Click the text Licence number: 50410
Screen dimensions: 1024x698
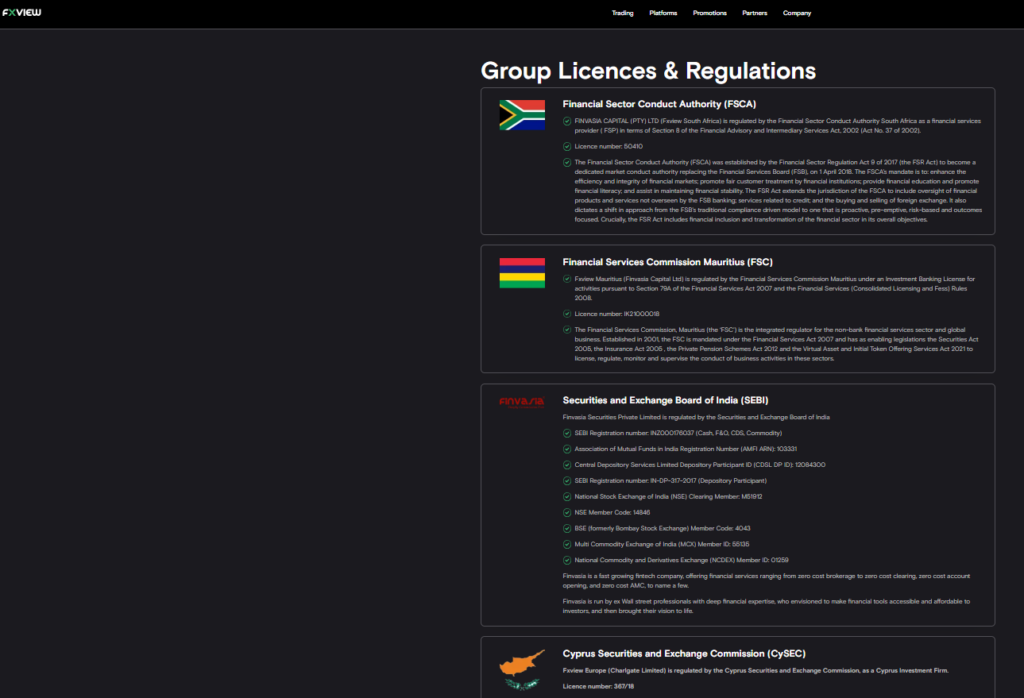(x=608, y=146)
